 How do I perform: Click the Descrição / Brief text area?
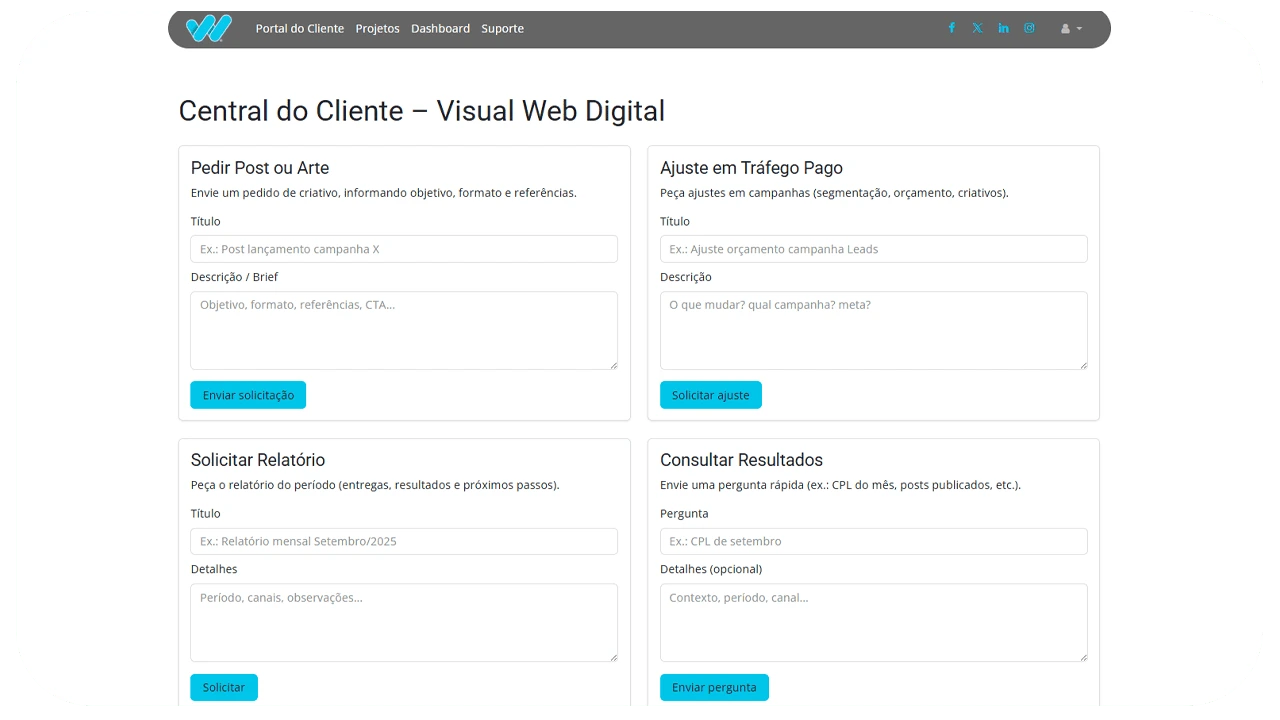tap(404, 330)
